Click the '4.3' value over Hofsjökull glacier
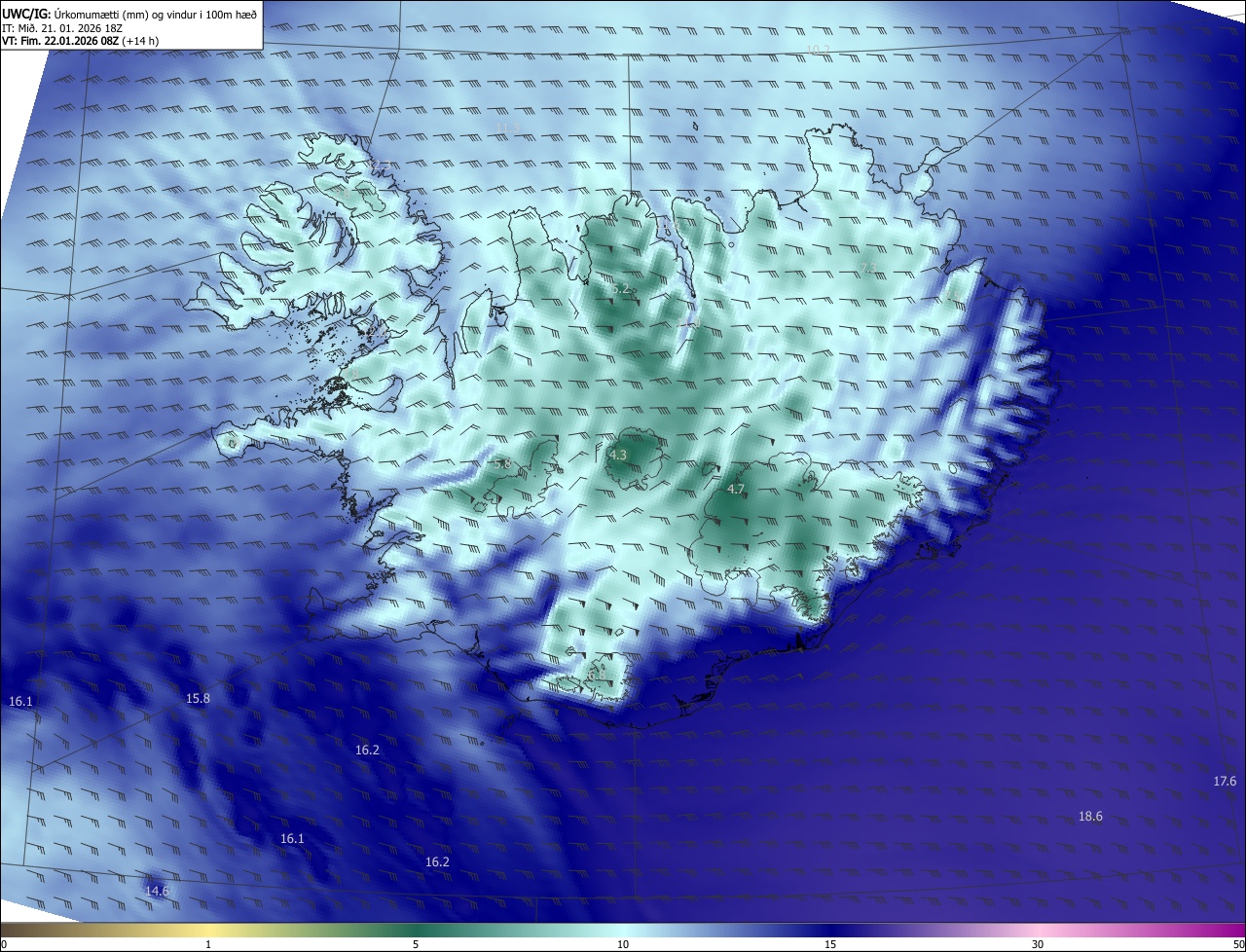 (618, 455)
